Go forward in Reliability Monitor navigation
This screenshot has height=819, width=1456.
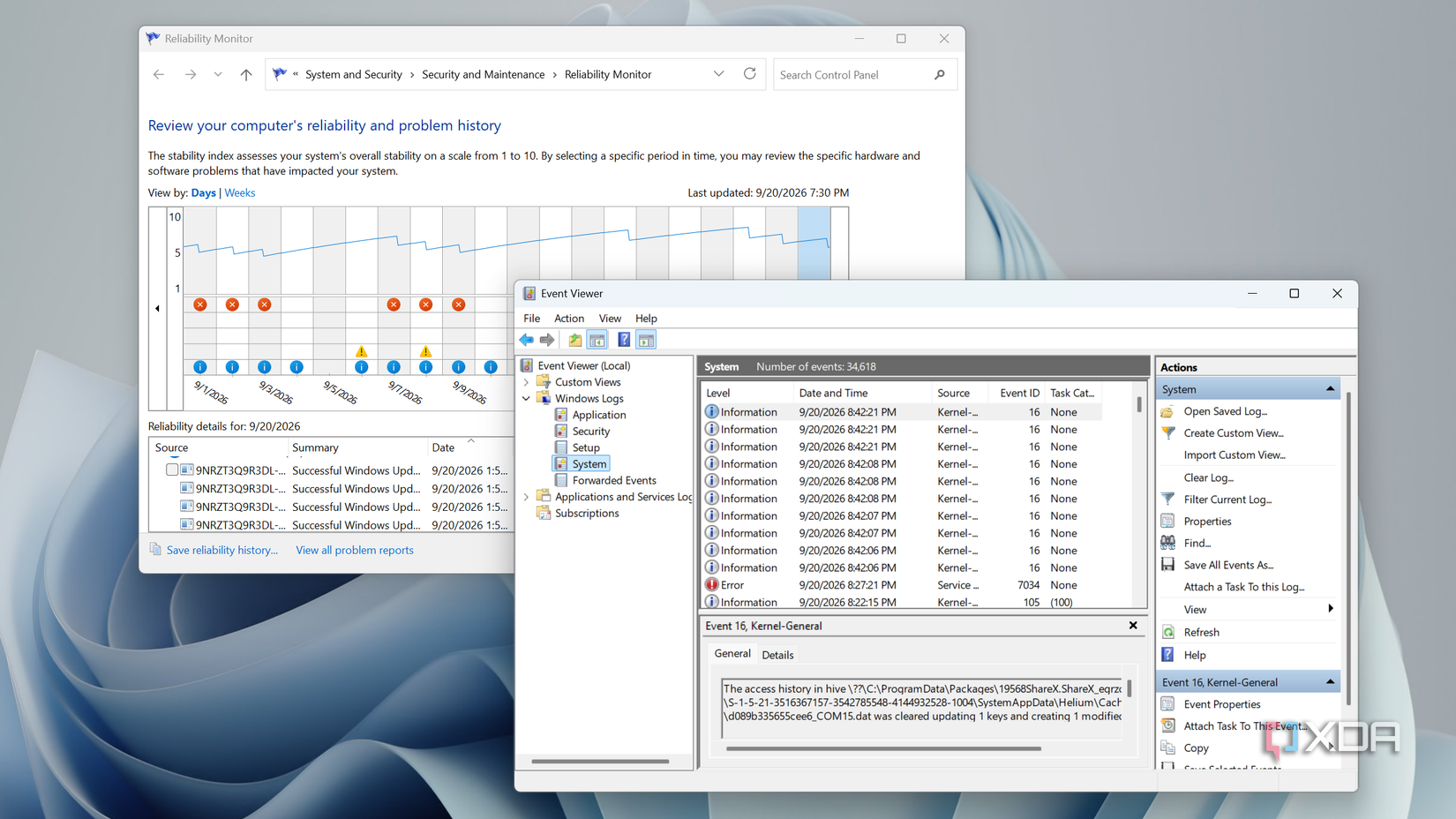[191, 75]
